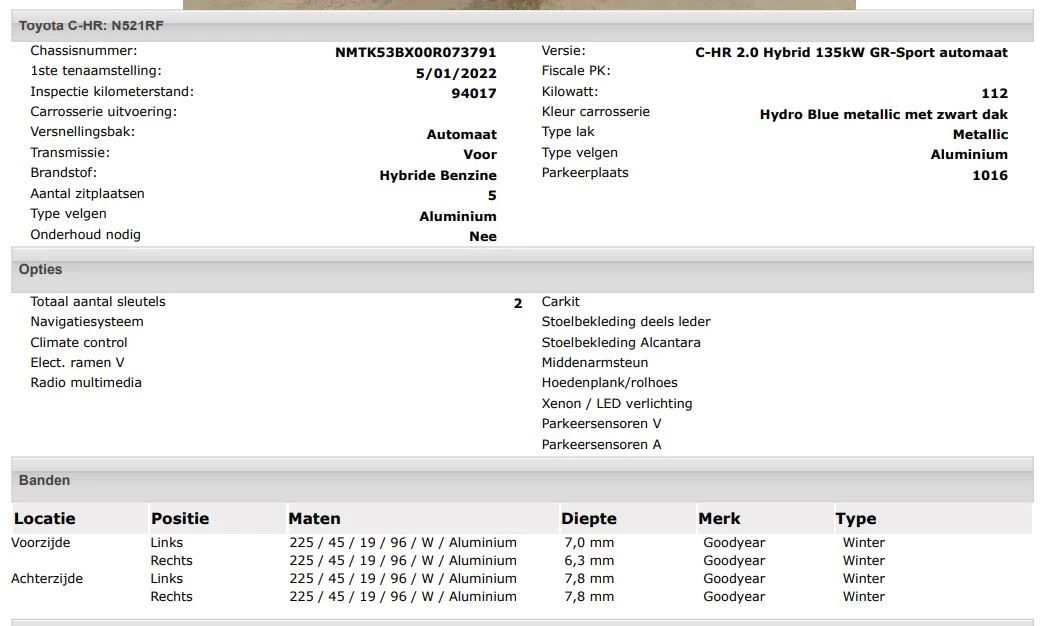The image size is (1053, 626).
Task: Select the version text C-HR 2.0 Hybrid GR-Sport
Action: pos(851,53)
